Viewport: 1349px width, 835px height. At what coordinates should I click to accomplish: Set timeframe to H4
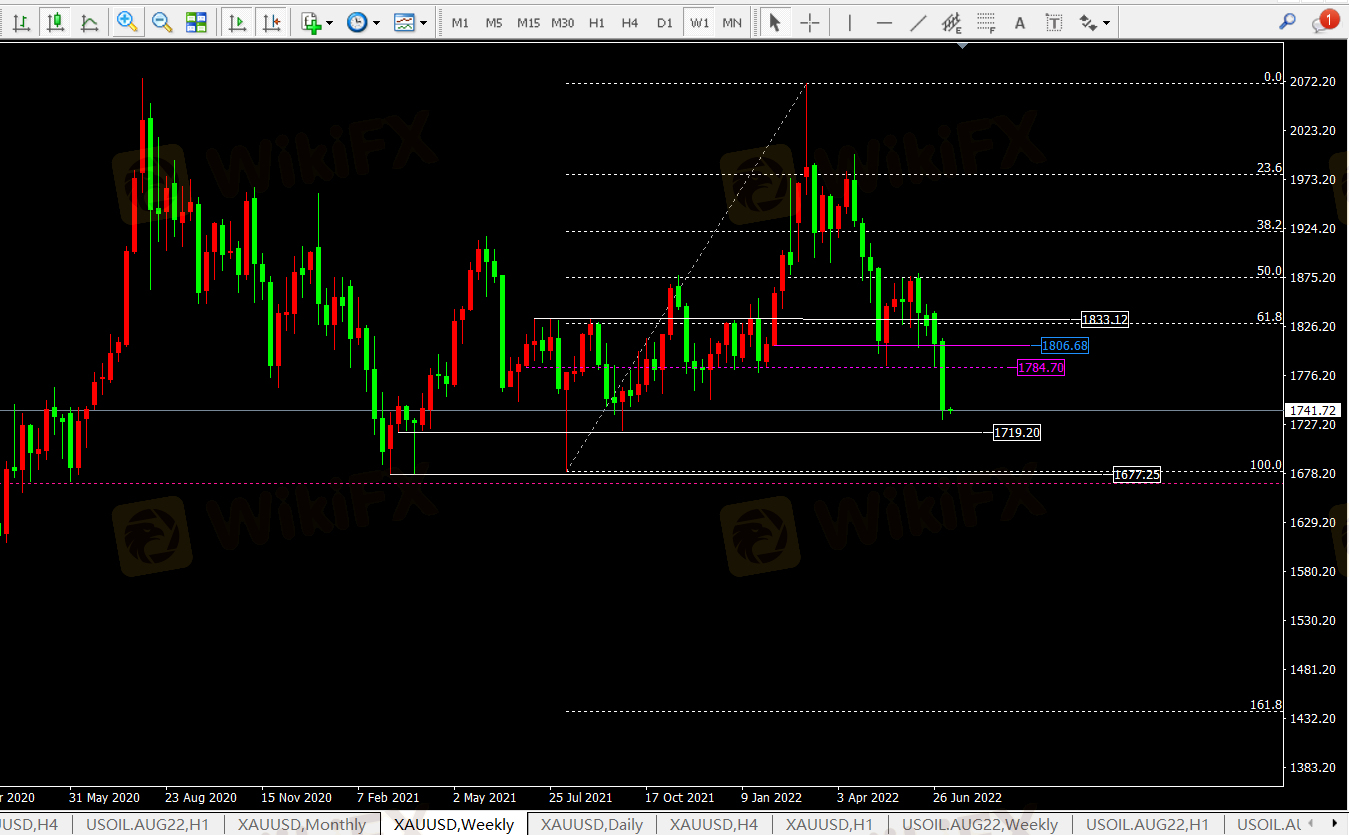click(x=630, y=22)
